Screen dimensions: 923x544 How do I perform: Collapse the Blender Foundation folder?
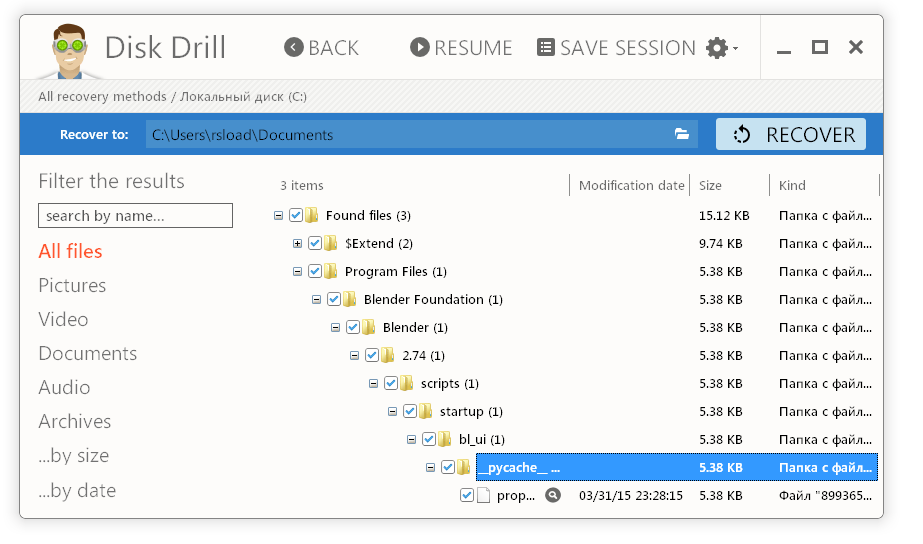[316, 299]
